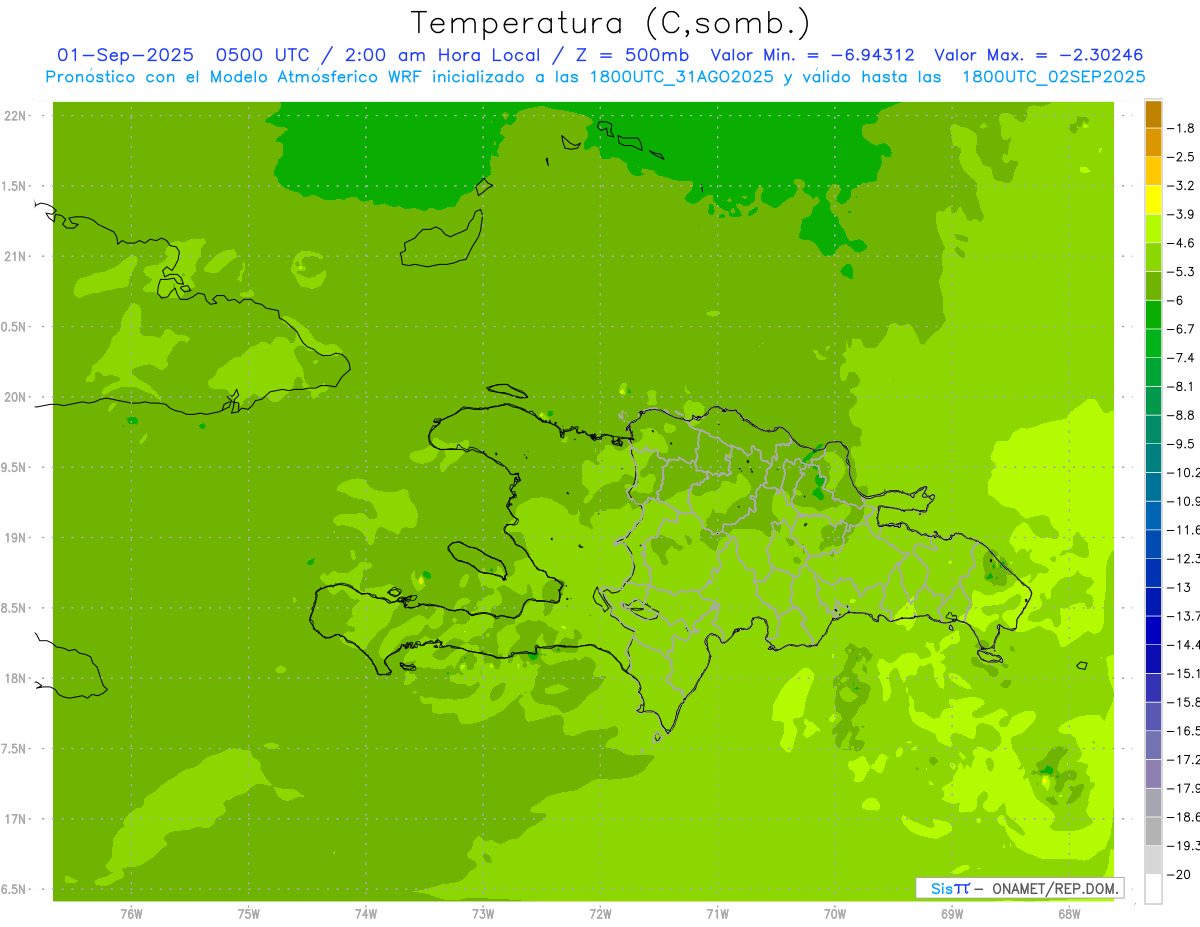
Task: Pick the navy swatch between -13 and -13.7
Action: tap(1153, 602)
